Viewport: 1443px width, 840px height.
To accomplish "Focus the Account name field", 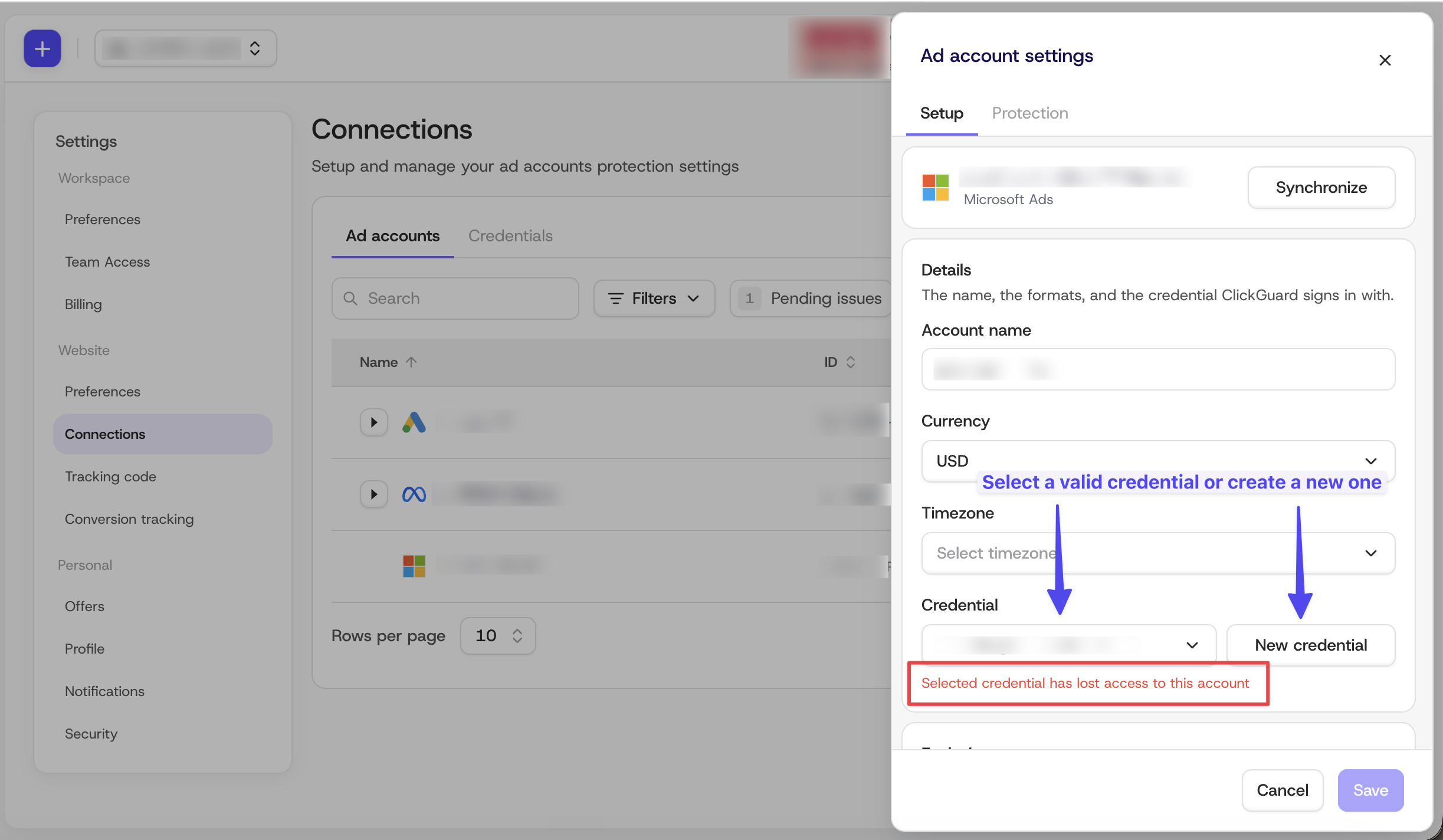I will tap(1157, 369).
